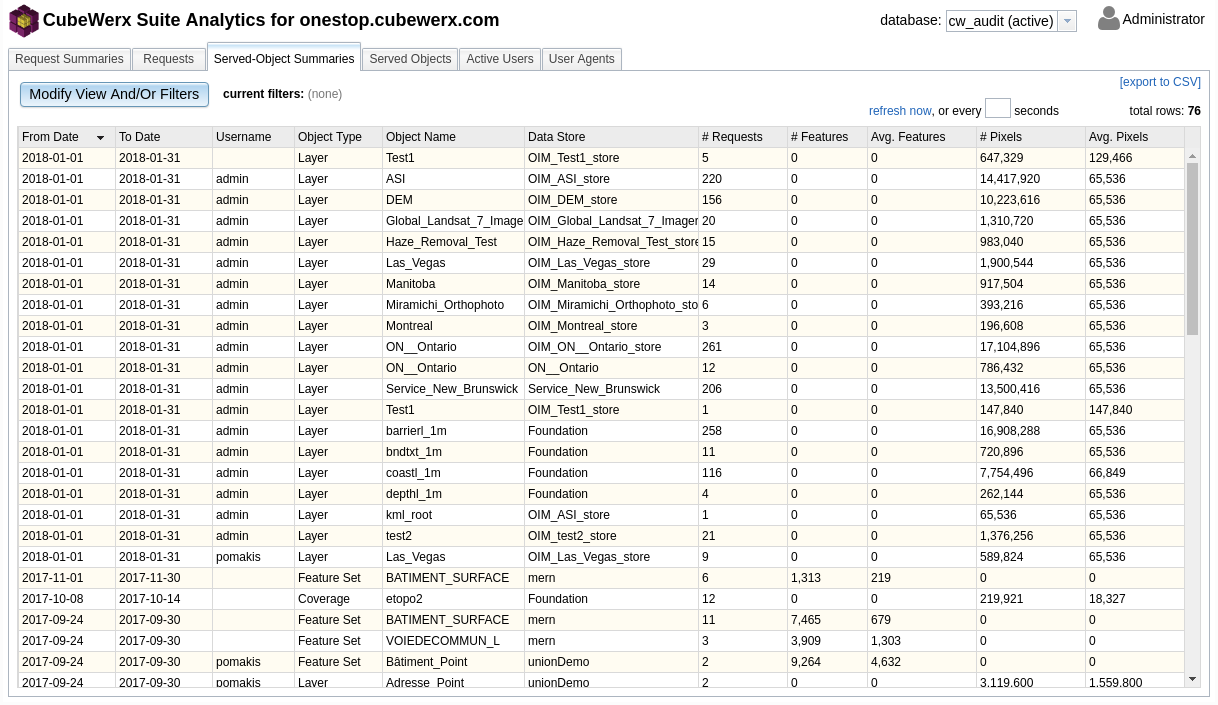The width and height of the screenshot is (1218, 705).
Task: Click the ASI object name cell
Action: pos(453,179)
